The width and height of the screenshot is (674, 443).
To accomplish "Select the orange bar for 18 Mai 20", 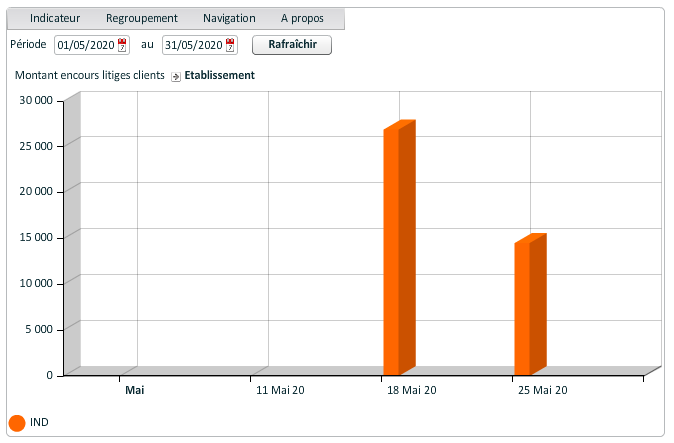I will [x=399, y=247].
